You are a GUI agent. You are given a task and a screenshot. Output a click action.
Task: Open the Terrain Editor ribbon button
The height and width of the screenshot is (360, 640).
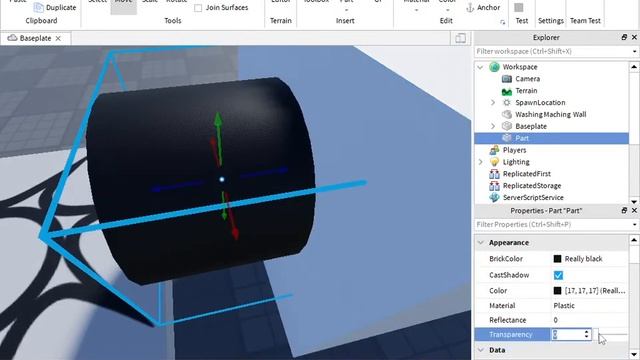(x=281, y=2)
